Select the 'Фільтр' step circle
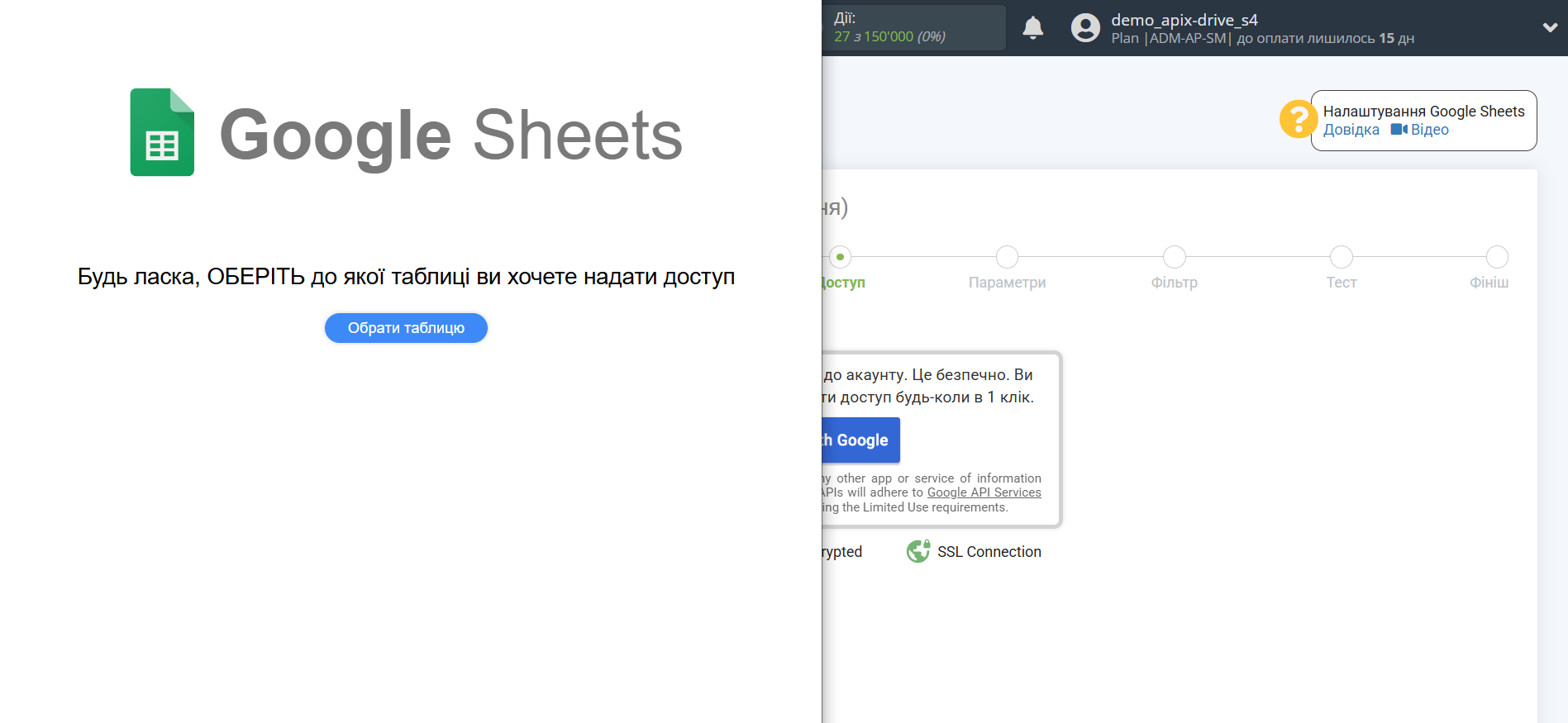 tap(1174, 257)
